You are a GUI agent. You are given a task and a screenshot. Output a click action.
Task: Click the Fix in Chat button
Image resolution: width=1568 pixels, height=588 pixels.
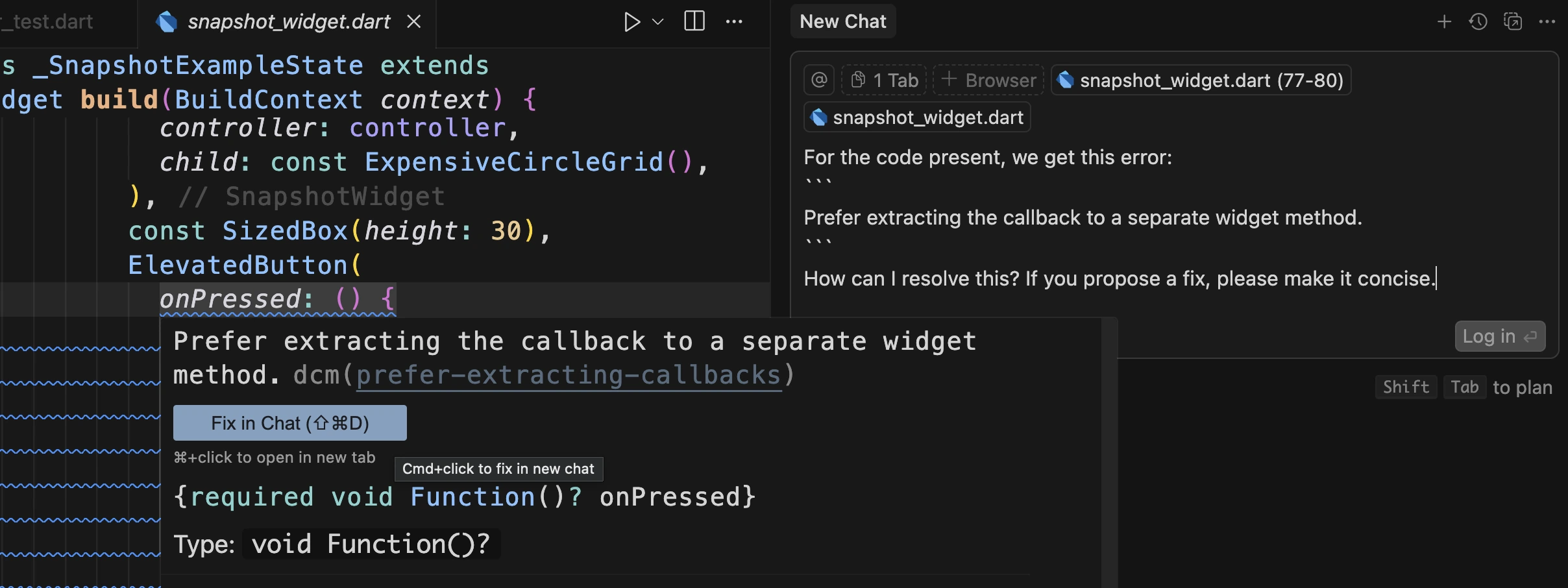(x=289, y=422)
